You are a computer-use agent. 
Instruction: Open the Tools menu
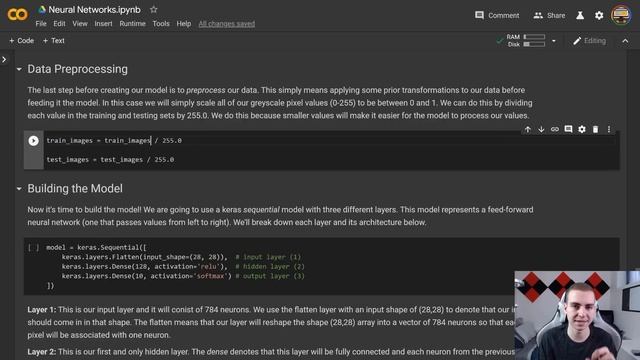pyautogui.click(x=161, y=24)
